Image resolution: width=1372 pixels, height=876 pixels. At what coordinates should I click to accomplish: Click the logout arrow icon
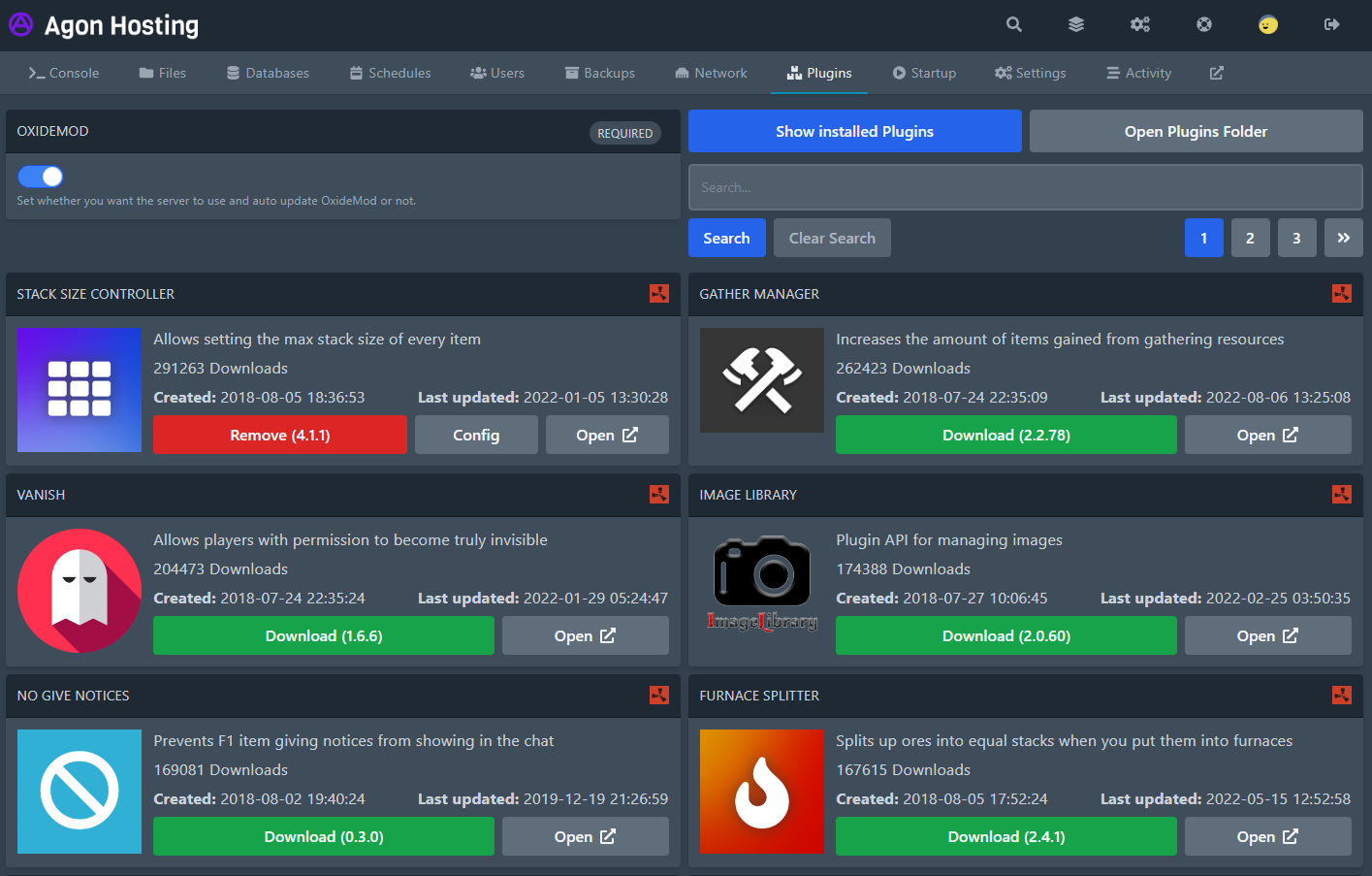point(1332,24)
